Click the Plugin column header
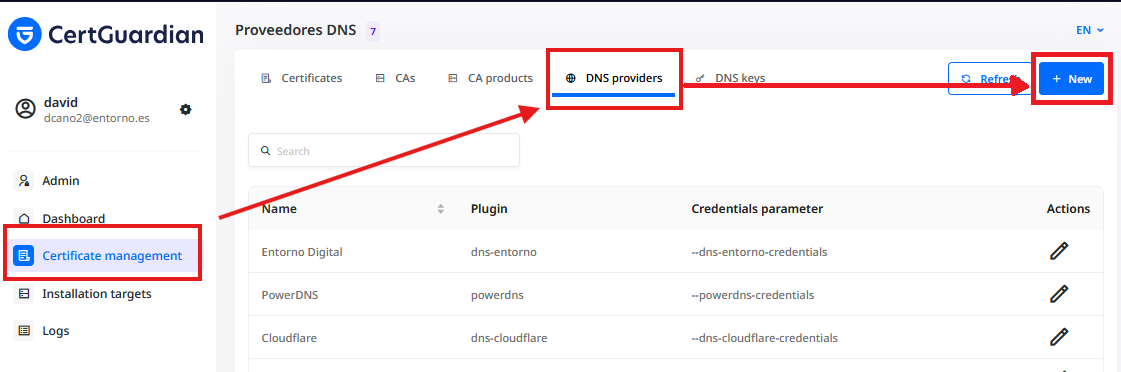Screen dimensions: 1121x372 490,209
